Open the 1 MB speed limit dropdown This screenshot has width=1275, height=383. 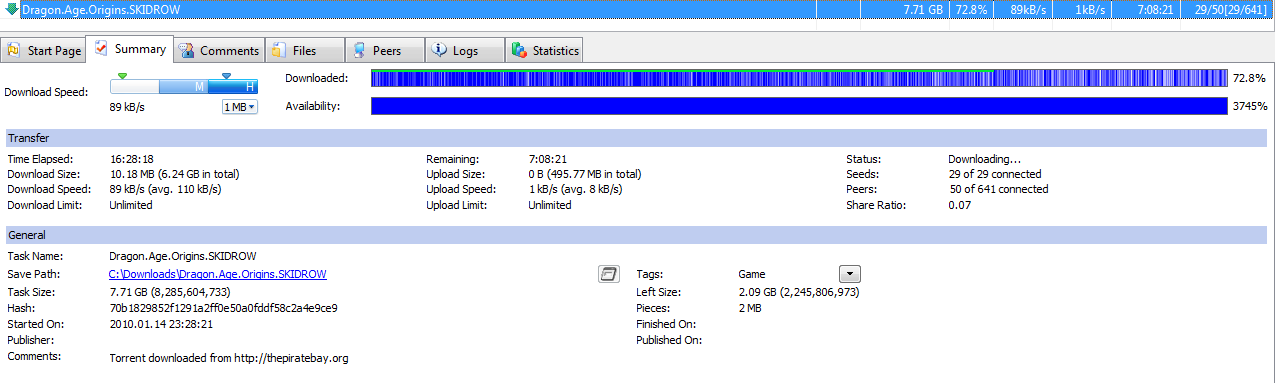pyautogui.click(x=240, y=107)
